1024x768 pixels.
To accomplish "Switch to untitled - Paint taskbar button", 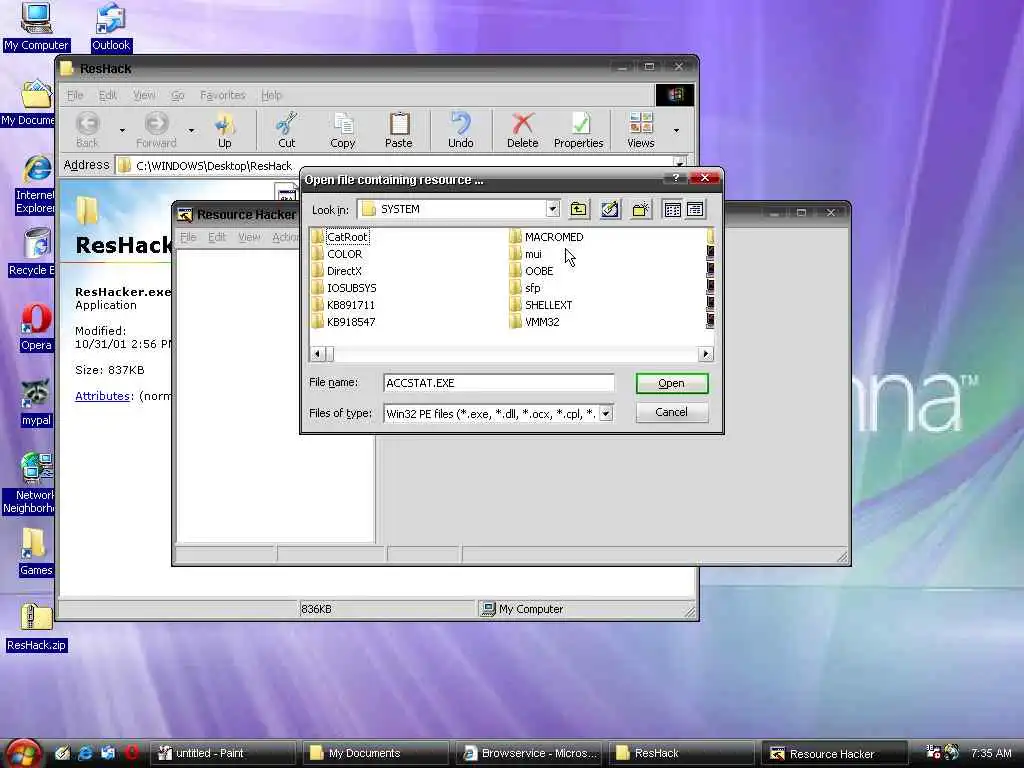I will pos(225,753).
